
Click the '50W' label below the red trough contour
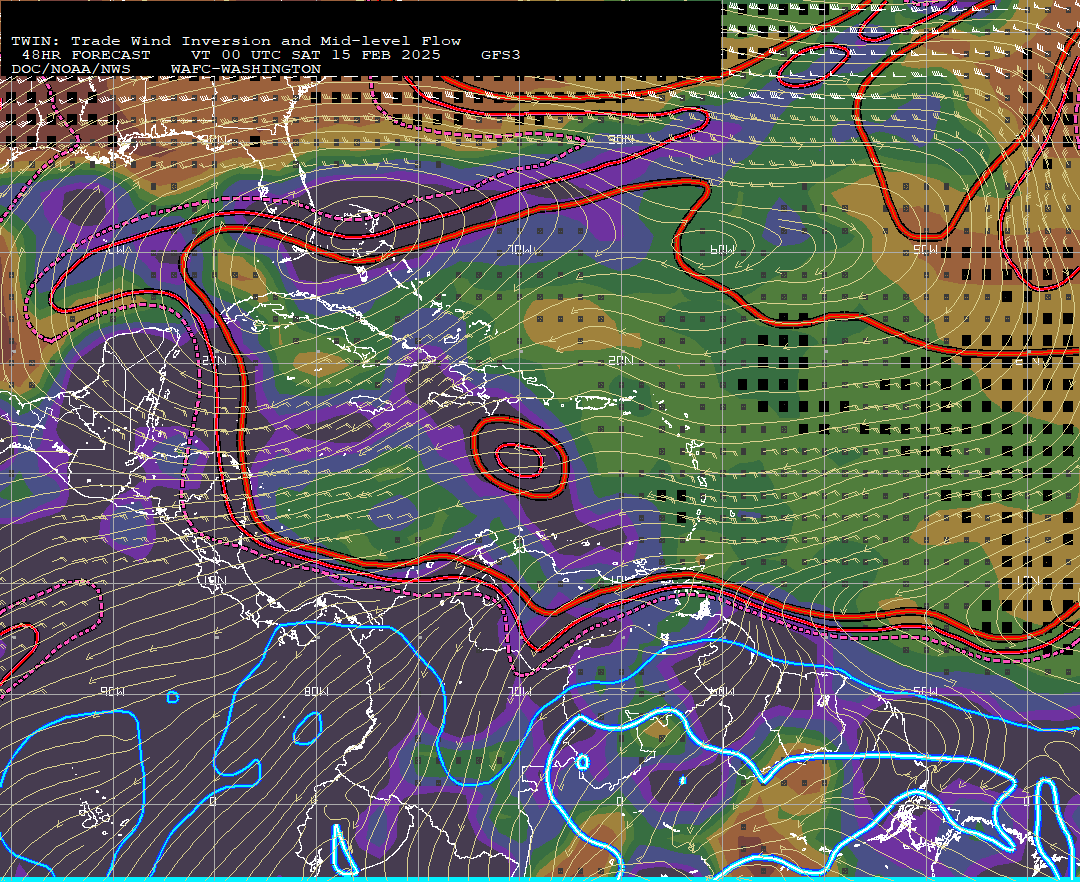click(x=924, y=250)
